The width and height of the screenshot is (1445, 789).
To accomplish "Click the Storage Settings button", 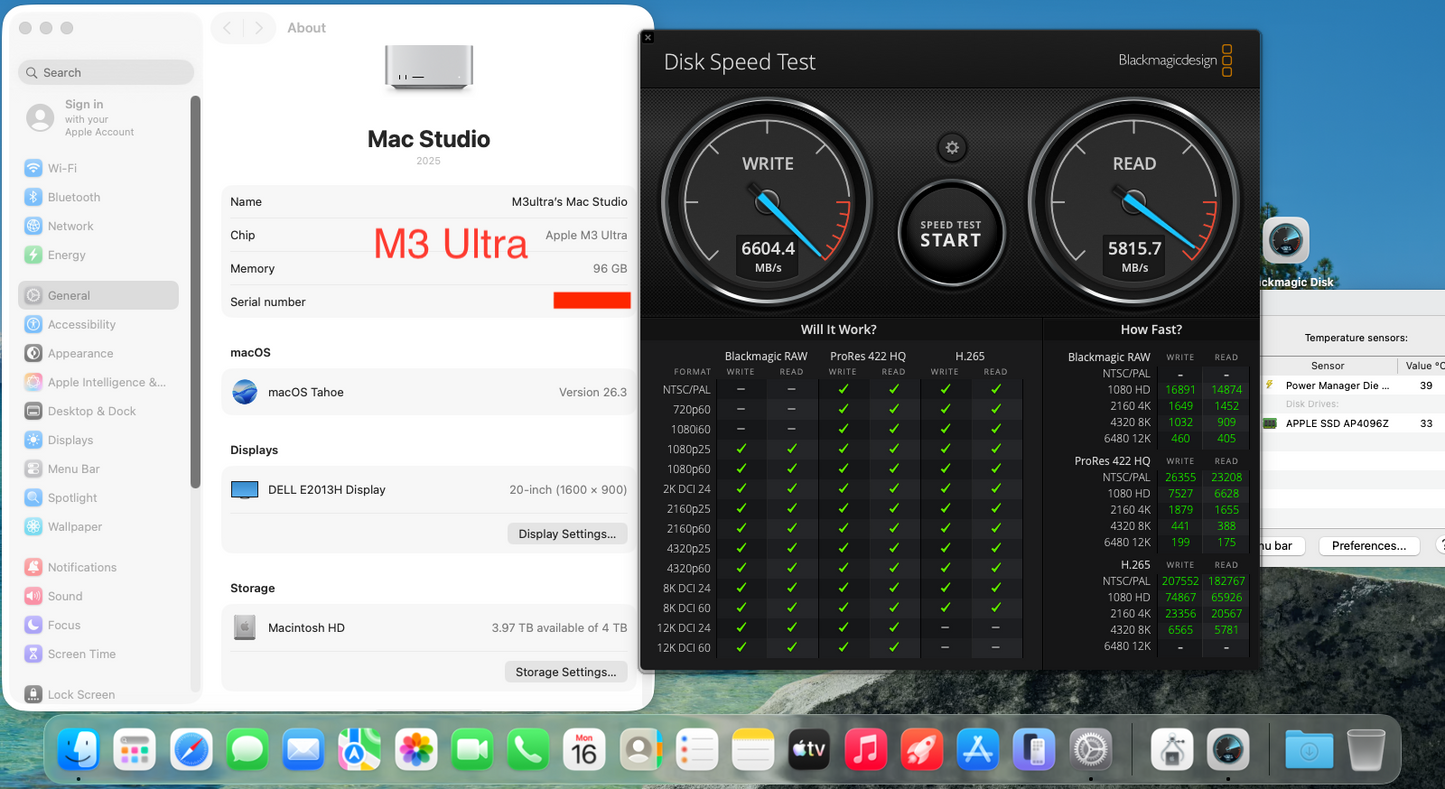I will click(566, 671).
